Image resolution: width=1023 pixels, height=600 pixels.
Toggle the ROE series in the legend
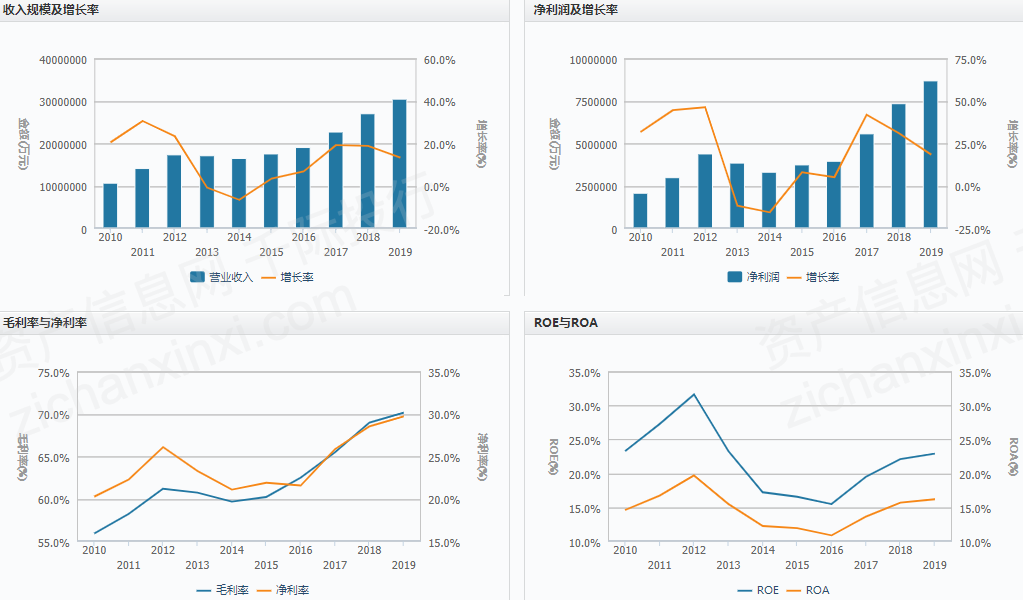[x=767, y=590]
